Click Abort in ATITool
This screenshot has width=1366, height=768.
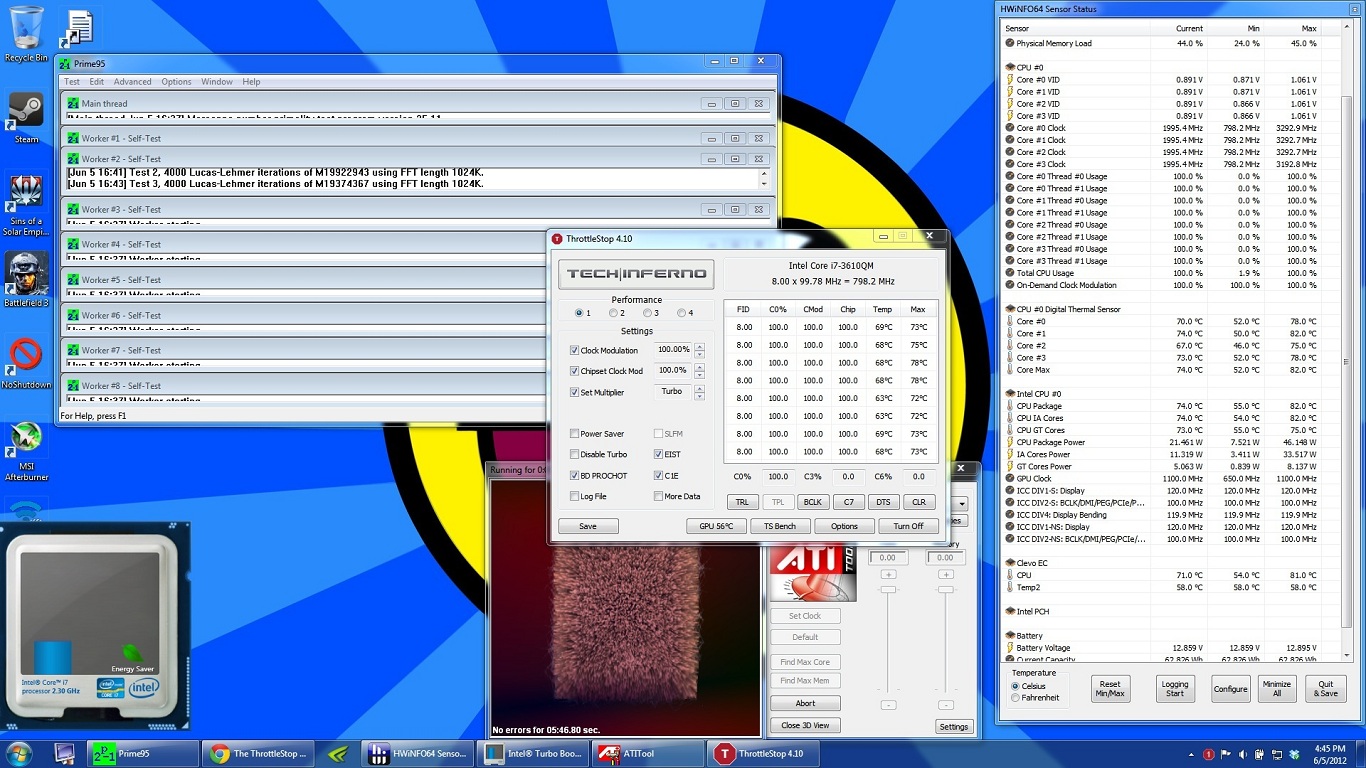(x=805, y=703)
